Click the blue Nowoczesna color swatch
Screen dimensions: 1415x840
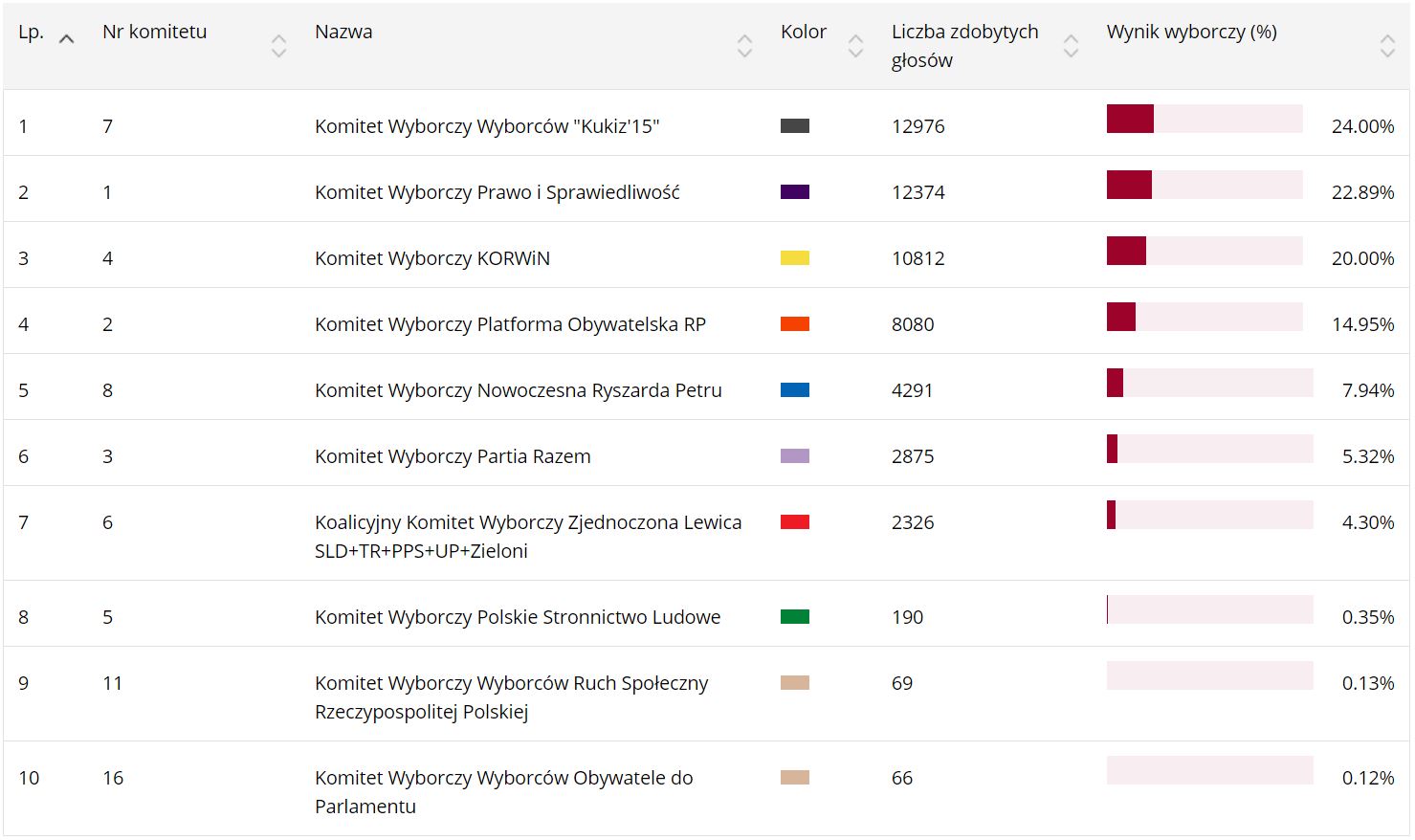click(794, 390)
